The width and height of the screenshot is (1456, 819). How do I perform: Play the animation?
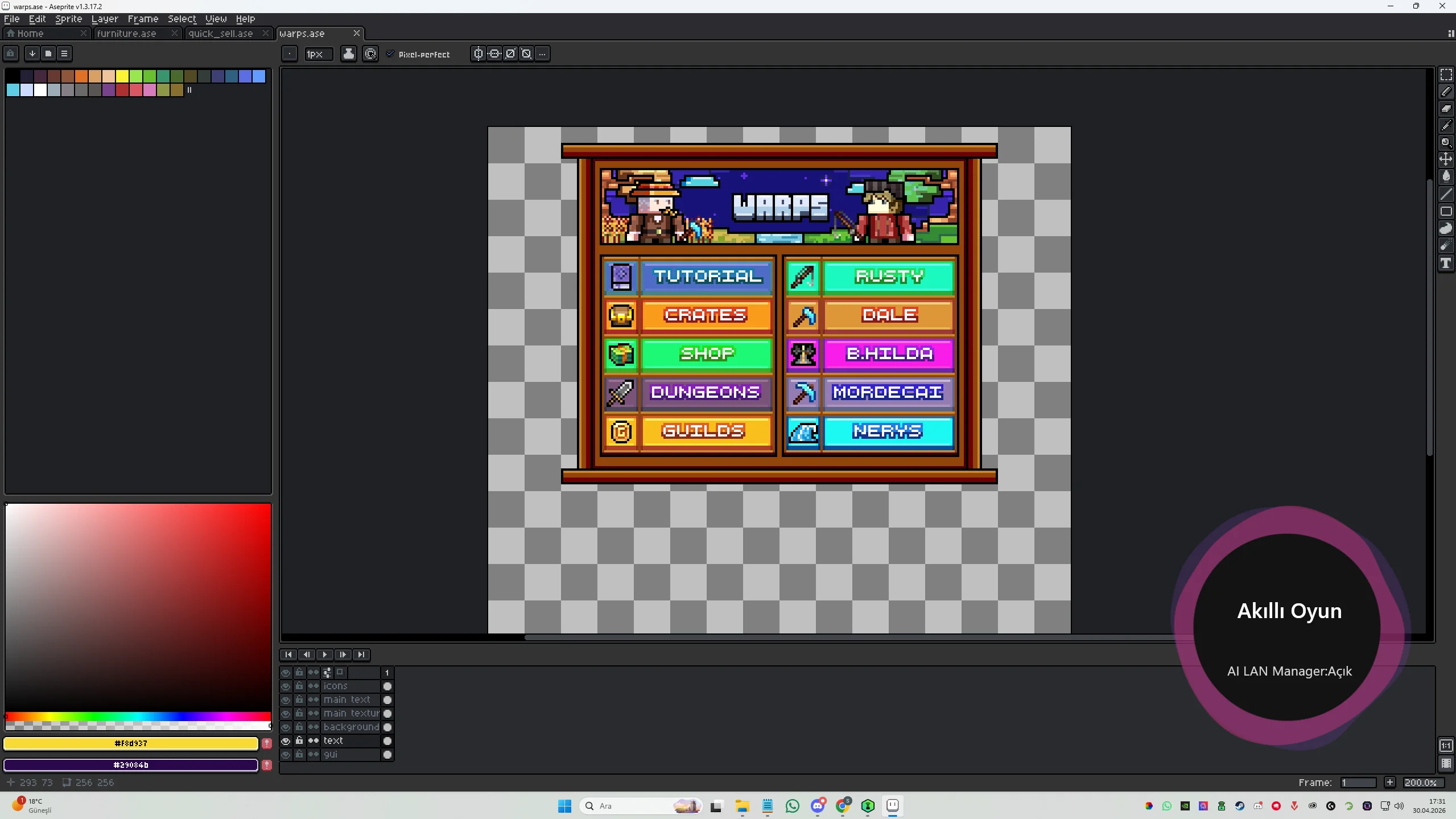(325, 655)
